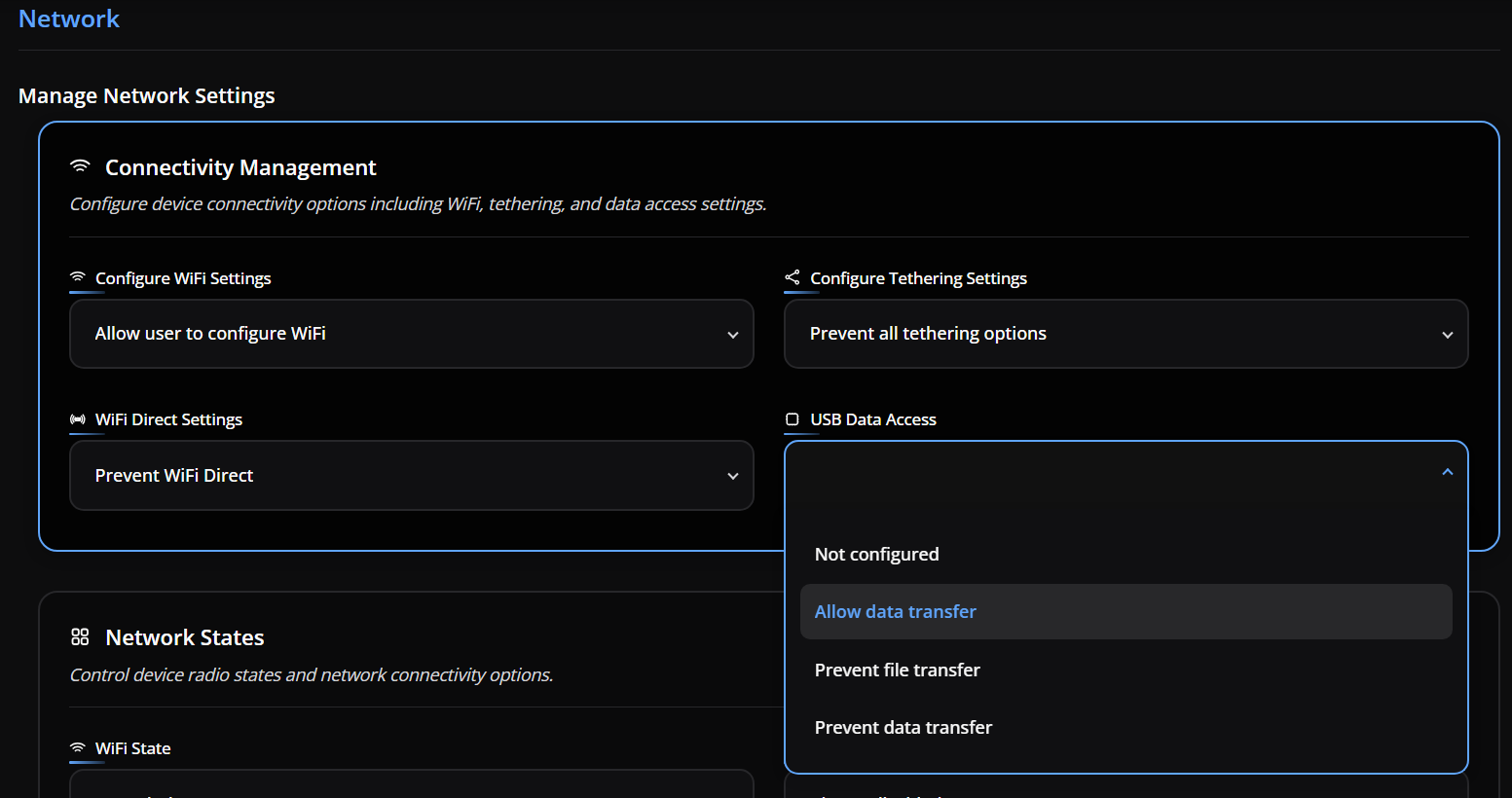The height and width of the screenshot is (798, 1512).
Task: Pick 'Prevent file transfer' in the list
Action: click(x=897, y=671)
